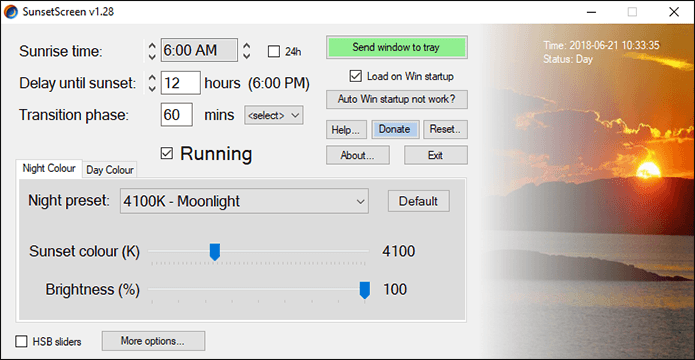
Task: Uncheck Load on Win startup
Action: point(355,76)
